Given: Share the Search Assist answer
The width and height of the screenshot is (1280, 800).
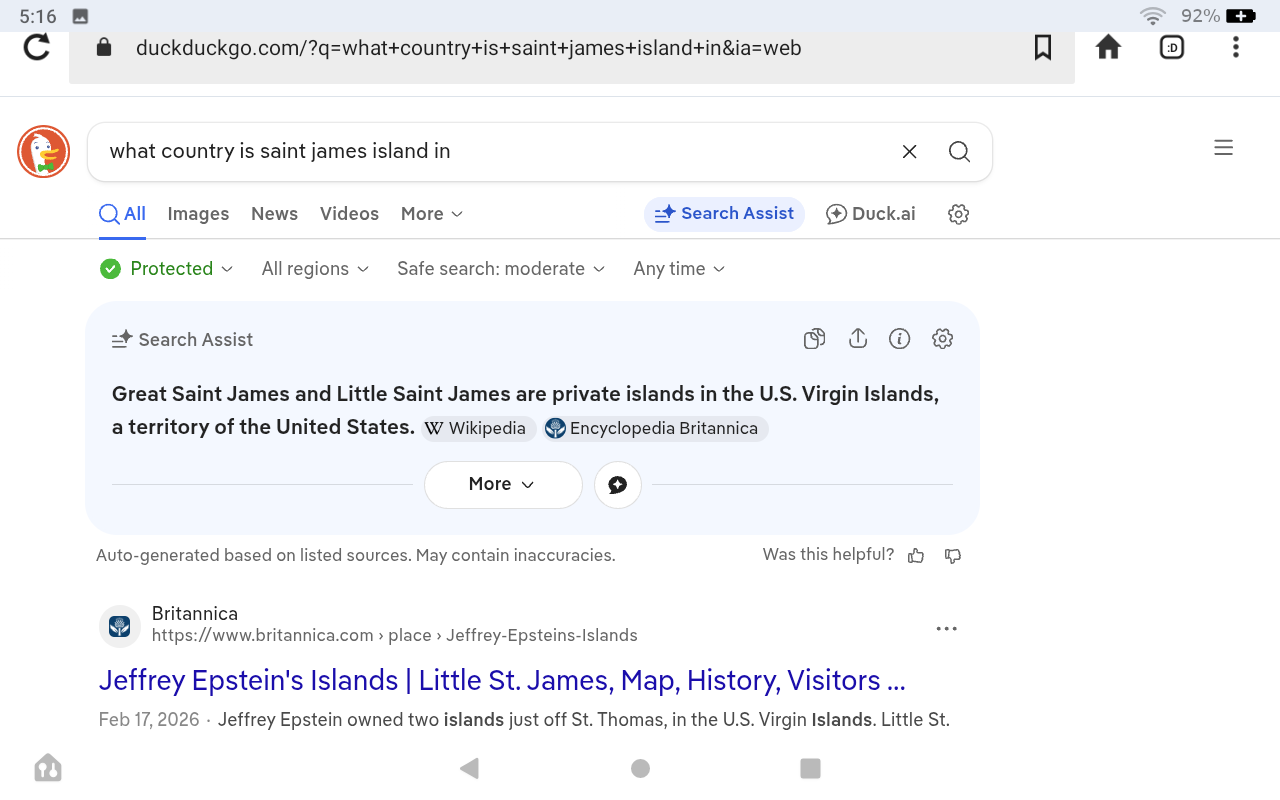Looking at the screenshot, I should tap(857, 339).
